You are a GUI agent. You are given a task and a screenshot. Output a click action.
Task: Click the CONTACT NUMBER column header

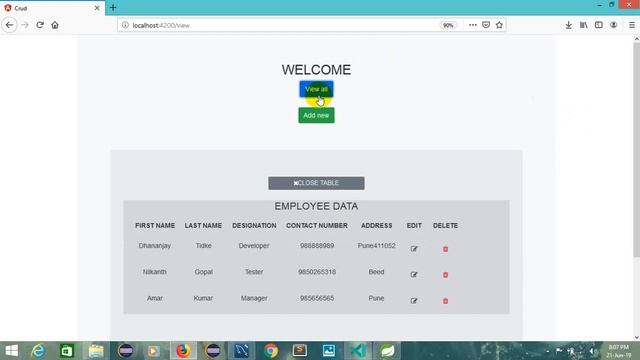317,225
